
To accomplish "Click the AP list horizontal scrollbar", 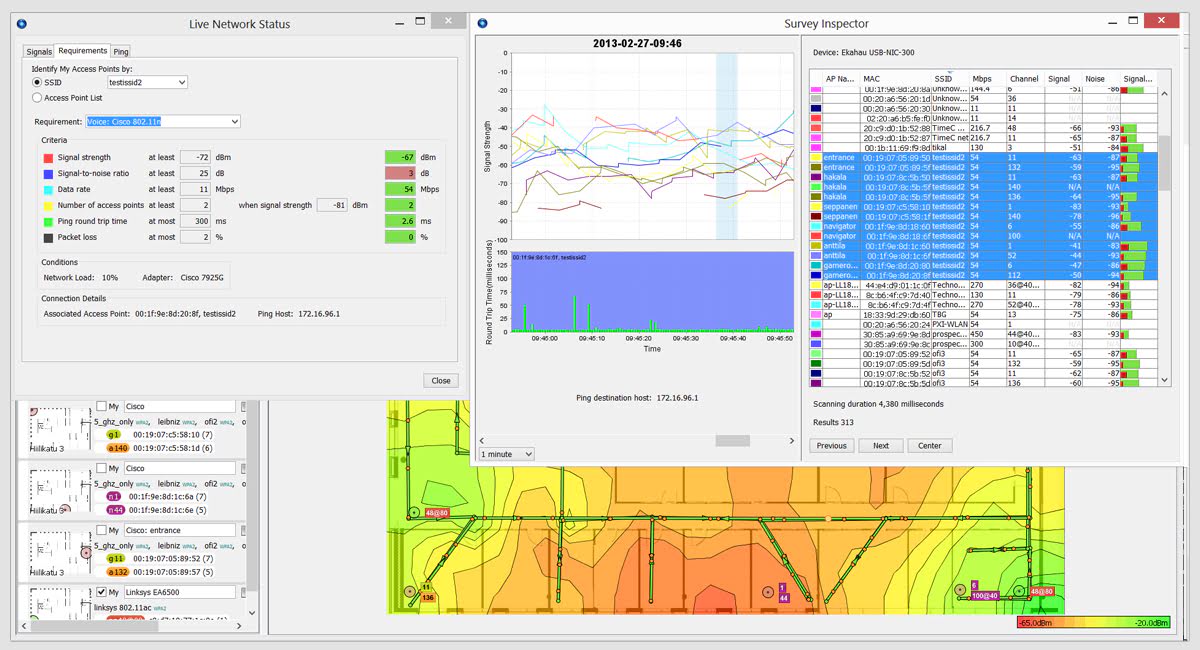I will pyautogui.click(x=131, y=627).
